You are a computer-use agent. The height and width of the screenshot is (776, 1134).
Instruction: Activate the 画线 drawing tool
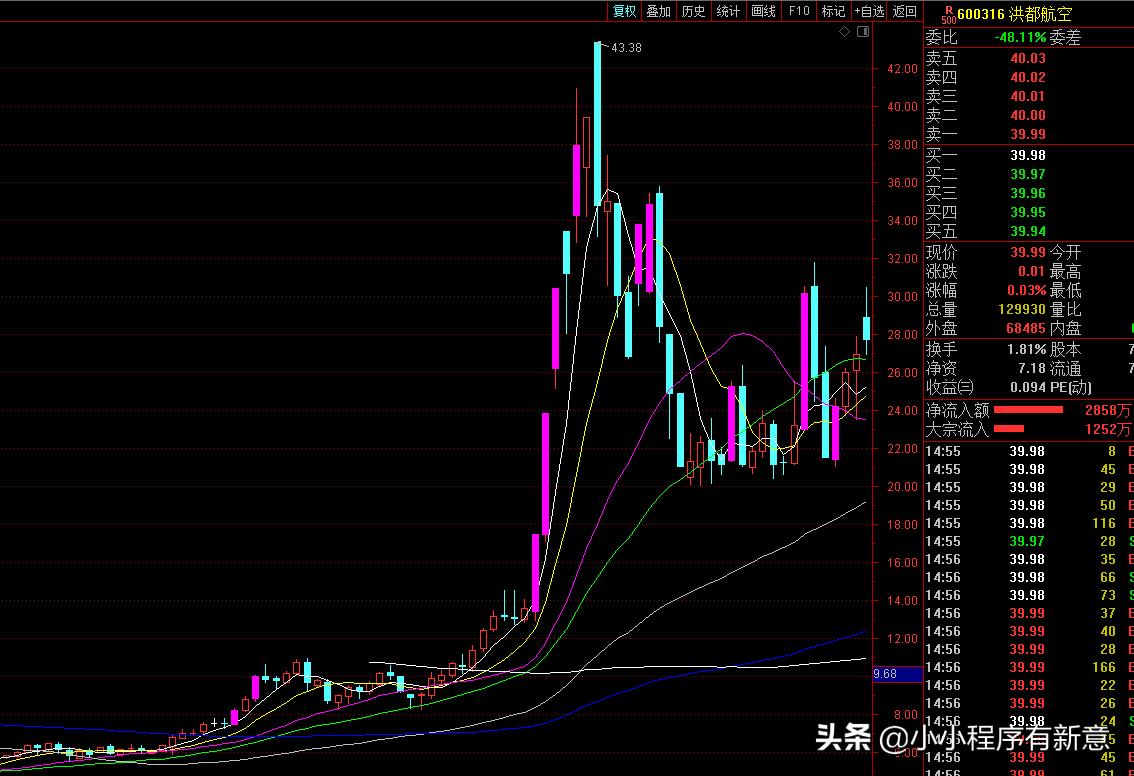763,11
